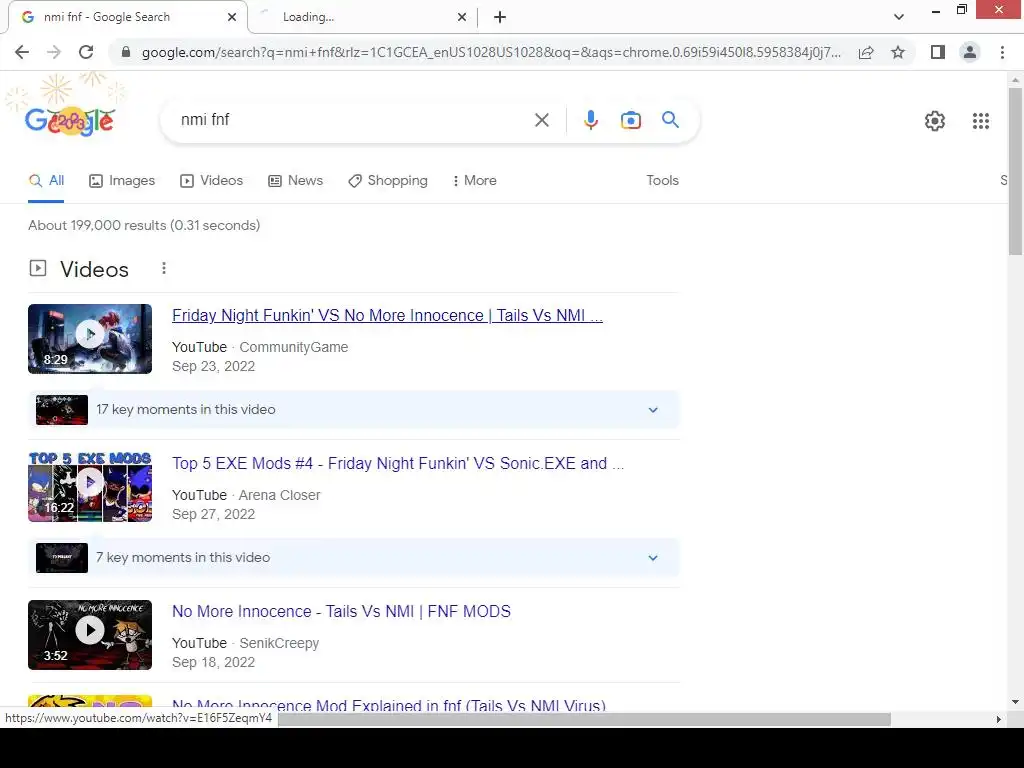The width and height of the screenshot is (1024, 768).
Task: Reload the current page
Action: click(86, 52)
